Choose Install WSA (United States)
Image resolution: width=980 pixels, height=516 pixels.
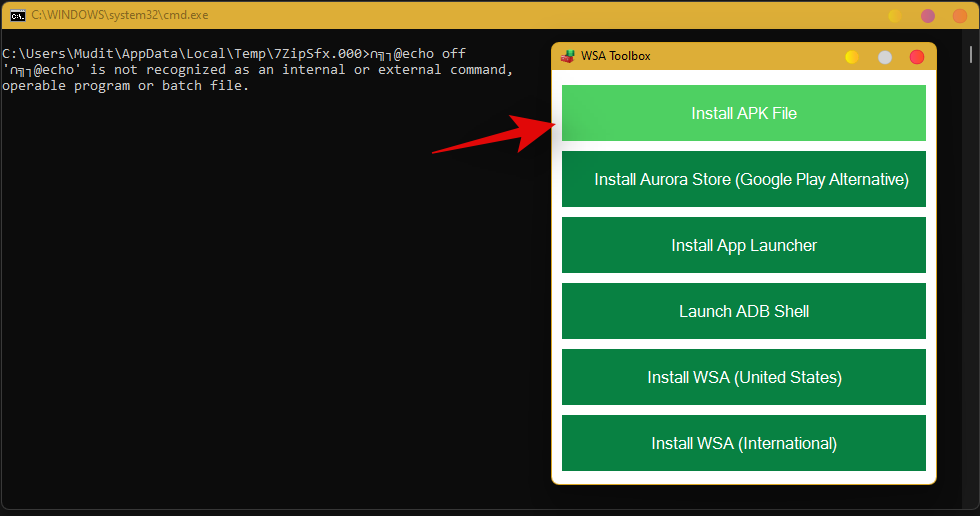pyautogui.click(x=743, y=377)
